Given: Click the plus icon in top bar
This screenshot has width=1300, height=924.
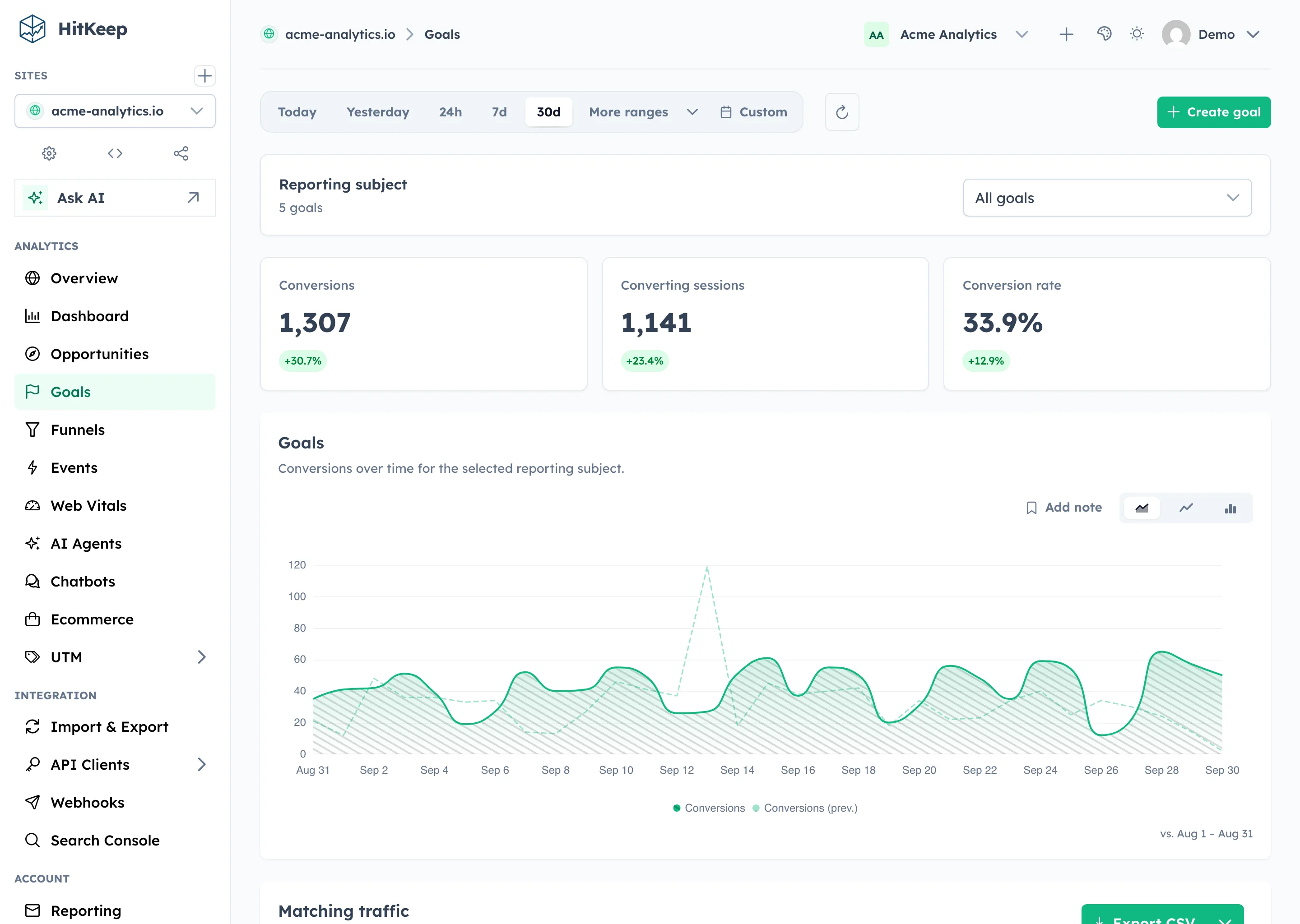Looking at the screenshot, I should (x=1066, y=34).
